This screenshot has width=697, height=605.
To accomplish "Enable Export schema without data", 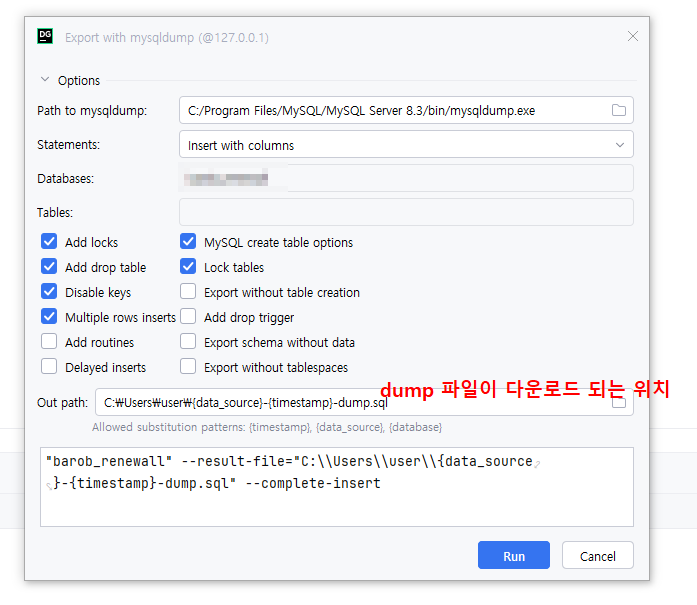I will 188,341.
